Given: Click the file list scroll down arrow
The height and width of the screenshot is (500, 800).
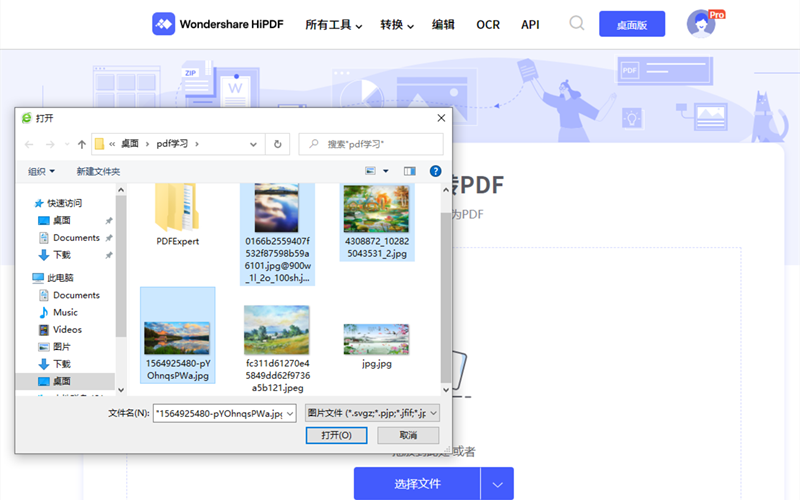Looking at the screenshot, I should click(445, 390).
